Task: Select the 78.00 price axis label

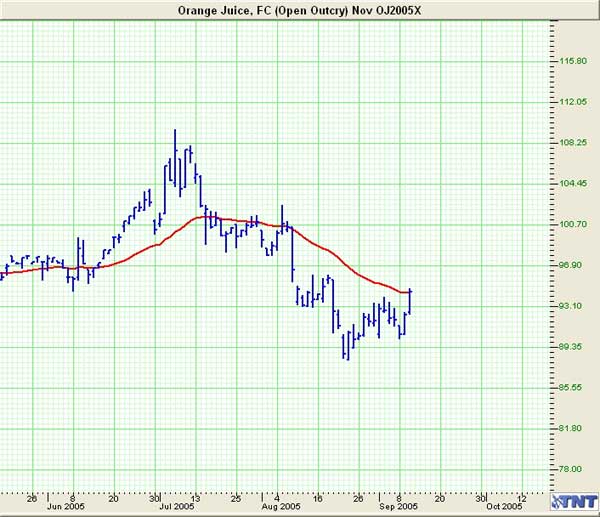Action: (573, 469)
